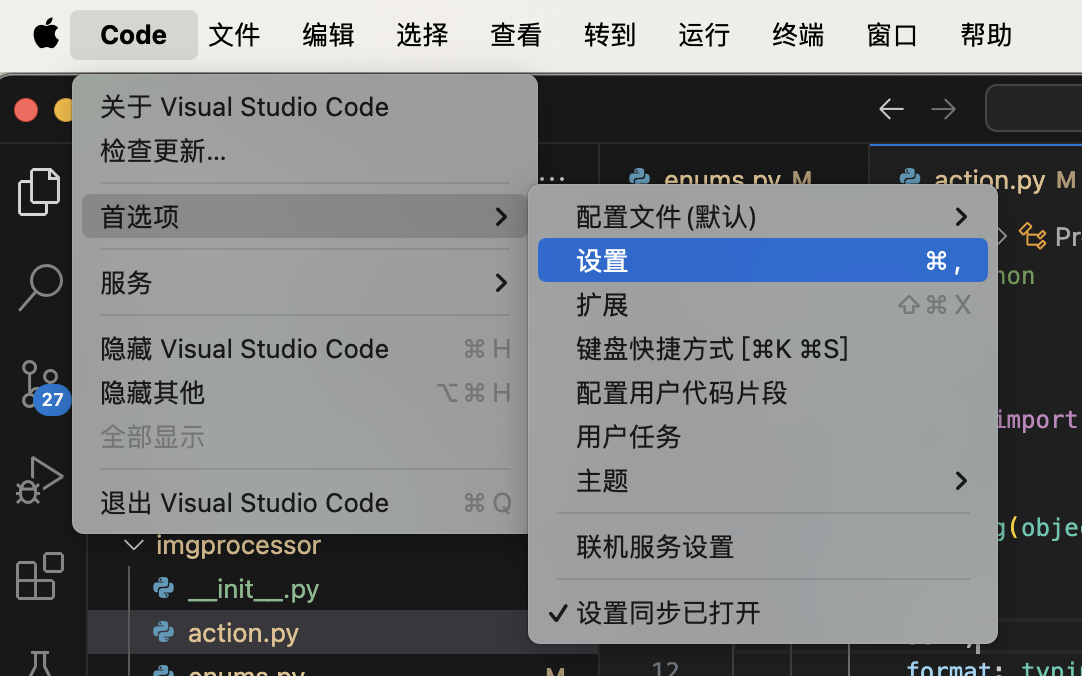The height and width of the screenshot is (676, 1082).
Task: Choose 退出 Visual Studio Code
Action: 305,502
